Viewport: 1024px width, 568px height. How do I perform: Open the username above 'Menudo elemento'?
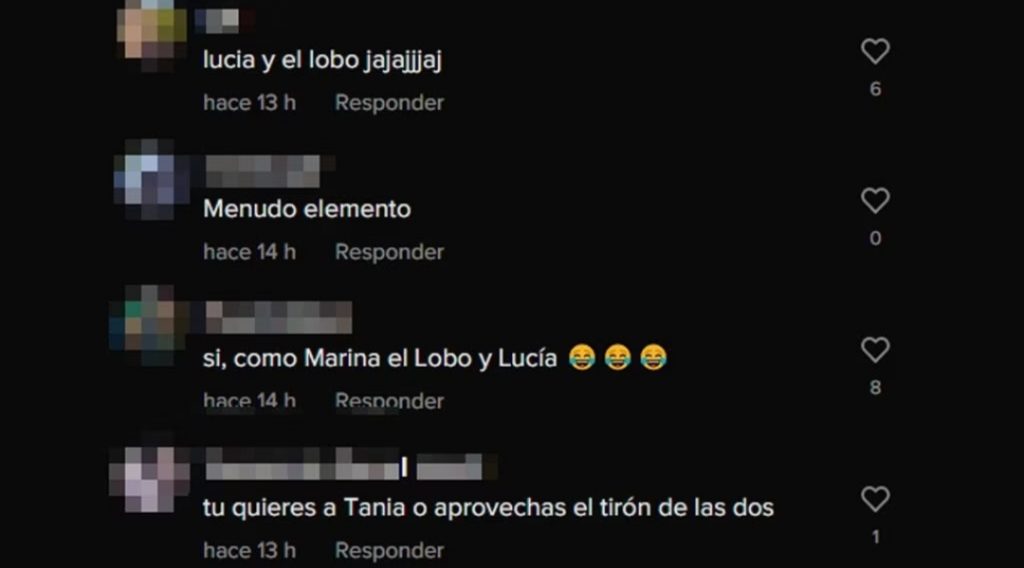pos(263,171)
